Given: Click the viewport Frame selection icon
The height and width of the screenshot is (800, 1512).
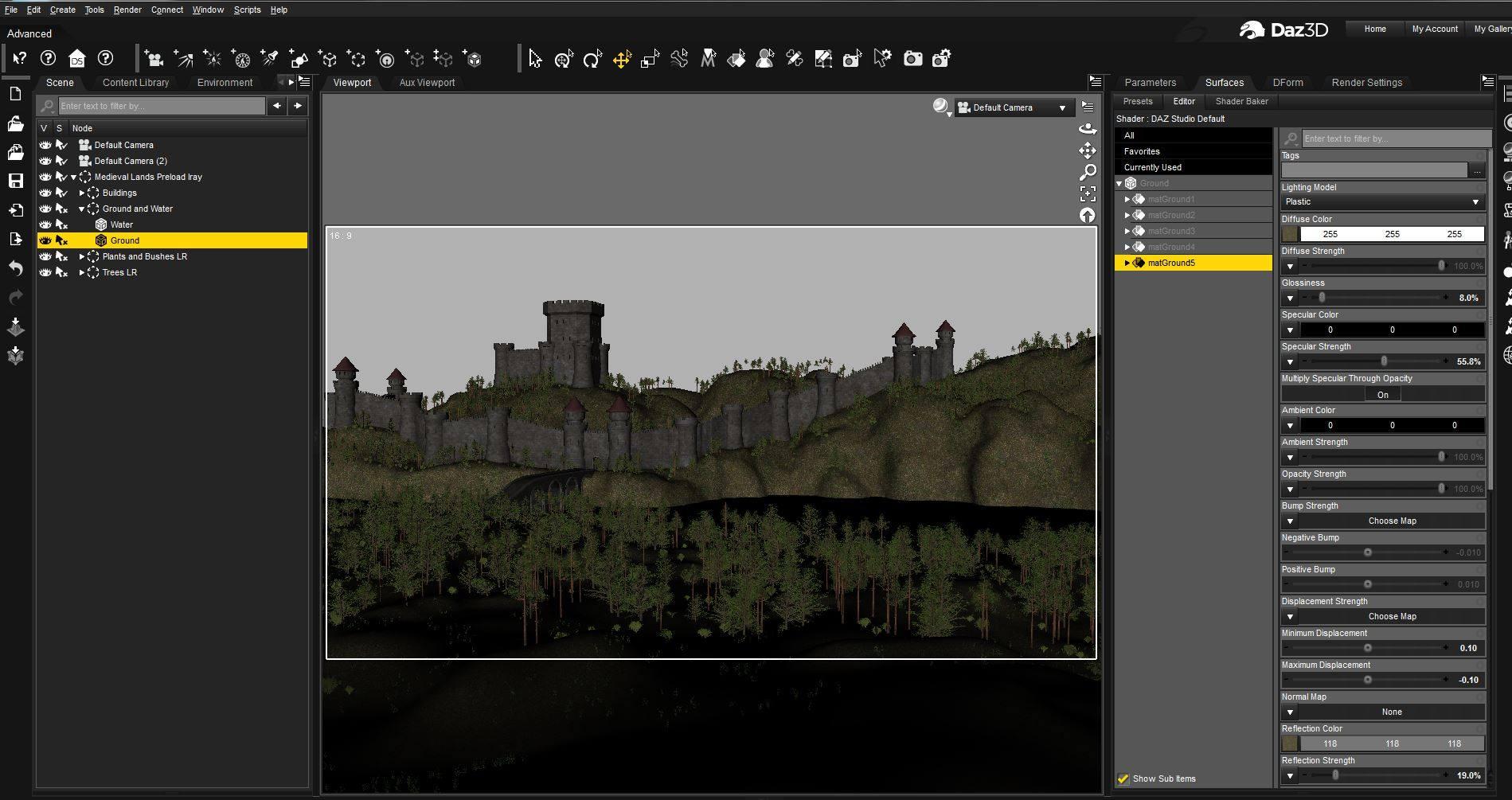Looking at the screenshot, I should click(1088, 193).
